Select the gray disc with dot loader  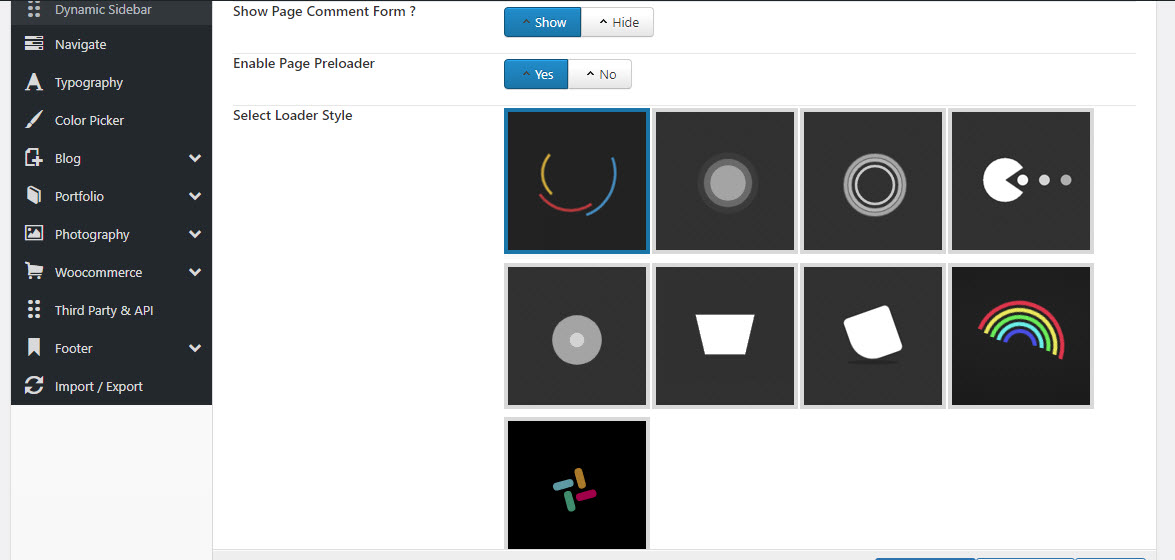[x=576, y=336]
